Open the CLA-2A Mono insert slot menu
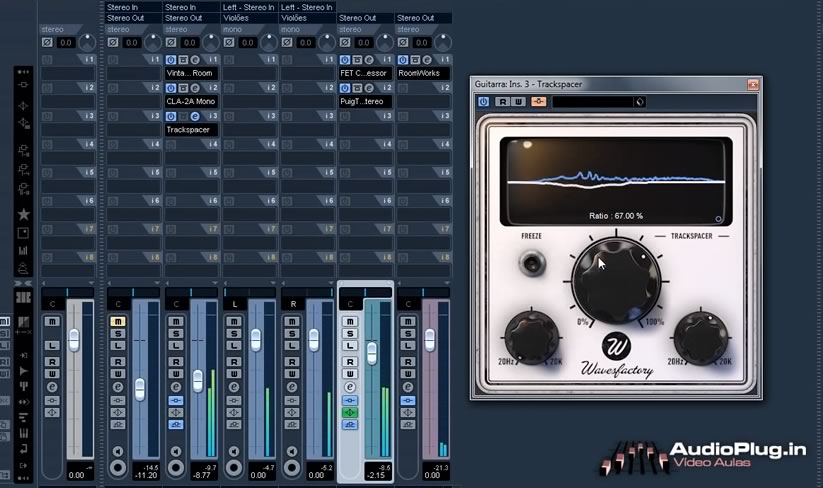The image size is (823, 488). pyautogui.click(x=192, y=101)
